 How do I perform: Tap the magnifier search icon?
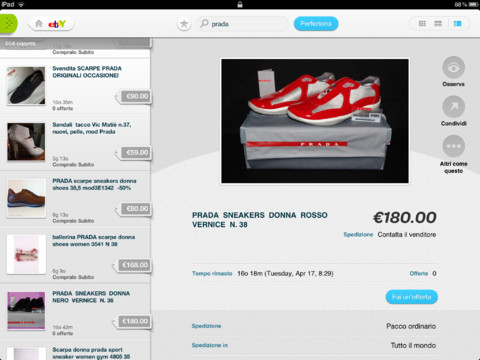tap(204, 23)
